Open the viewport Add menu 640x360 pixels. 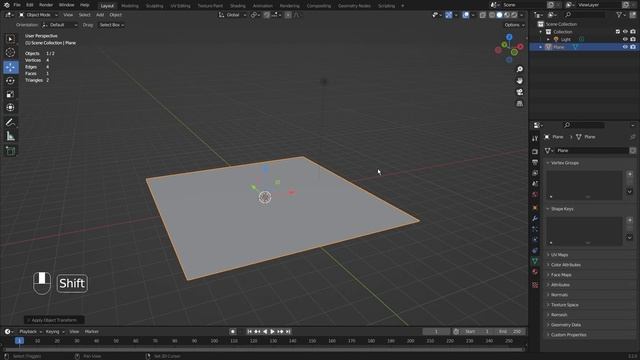click(x=100, y=15)
